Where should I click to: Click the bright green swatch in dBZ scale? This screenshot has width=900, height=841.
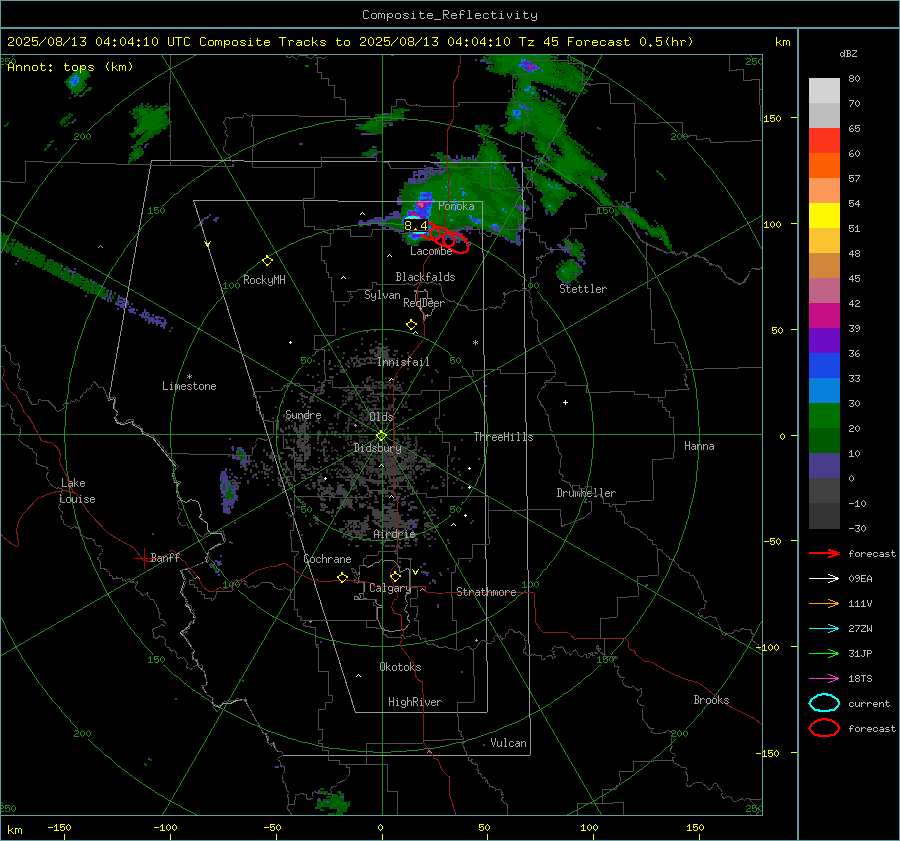pyautogui.click(x=824, y=415)
